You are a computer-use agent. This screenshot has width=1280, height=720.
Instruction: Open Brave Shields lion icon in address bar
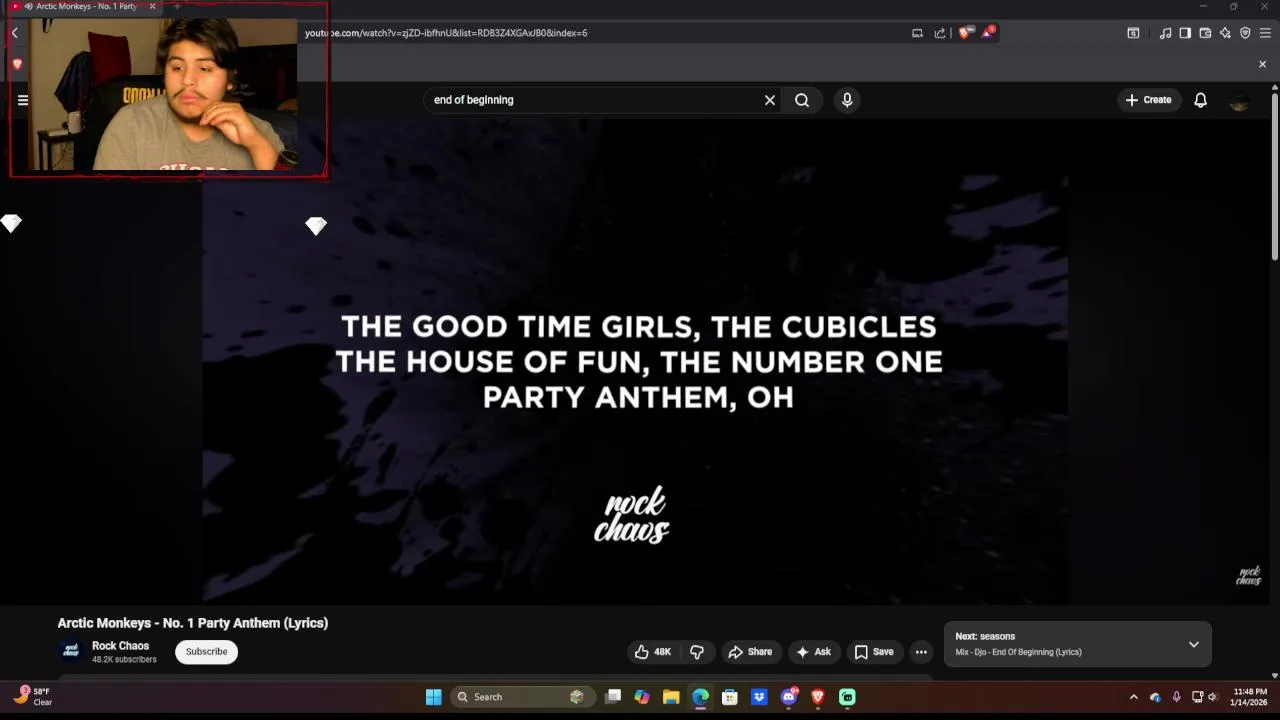pyautogui.click(x=964, y=33)
